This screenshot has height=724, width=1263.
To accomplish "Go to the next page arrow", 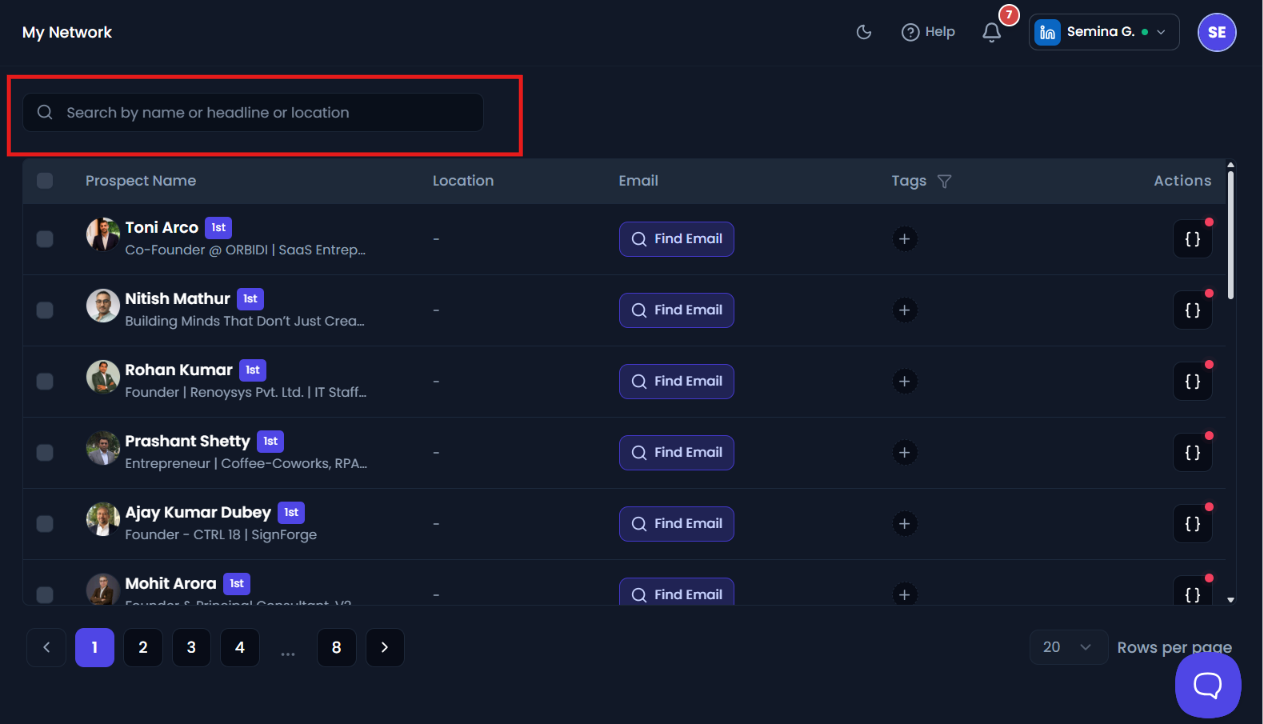I will point(385,647).
